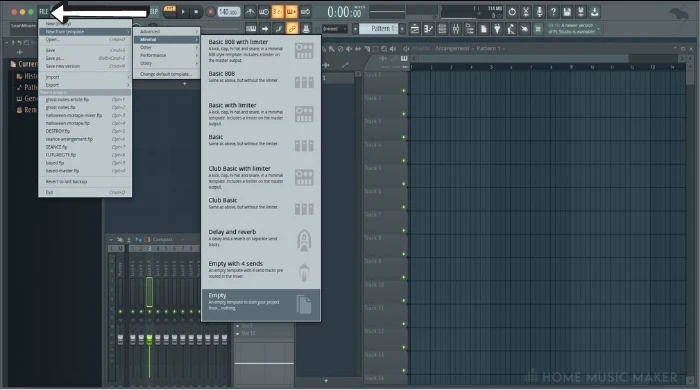Choose the Empty template
This screenshot has width=700, height=390.
[261, 305]
